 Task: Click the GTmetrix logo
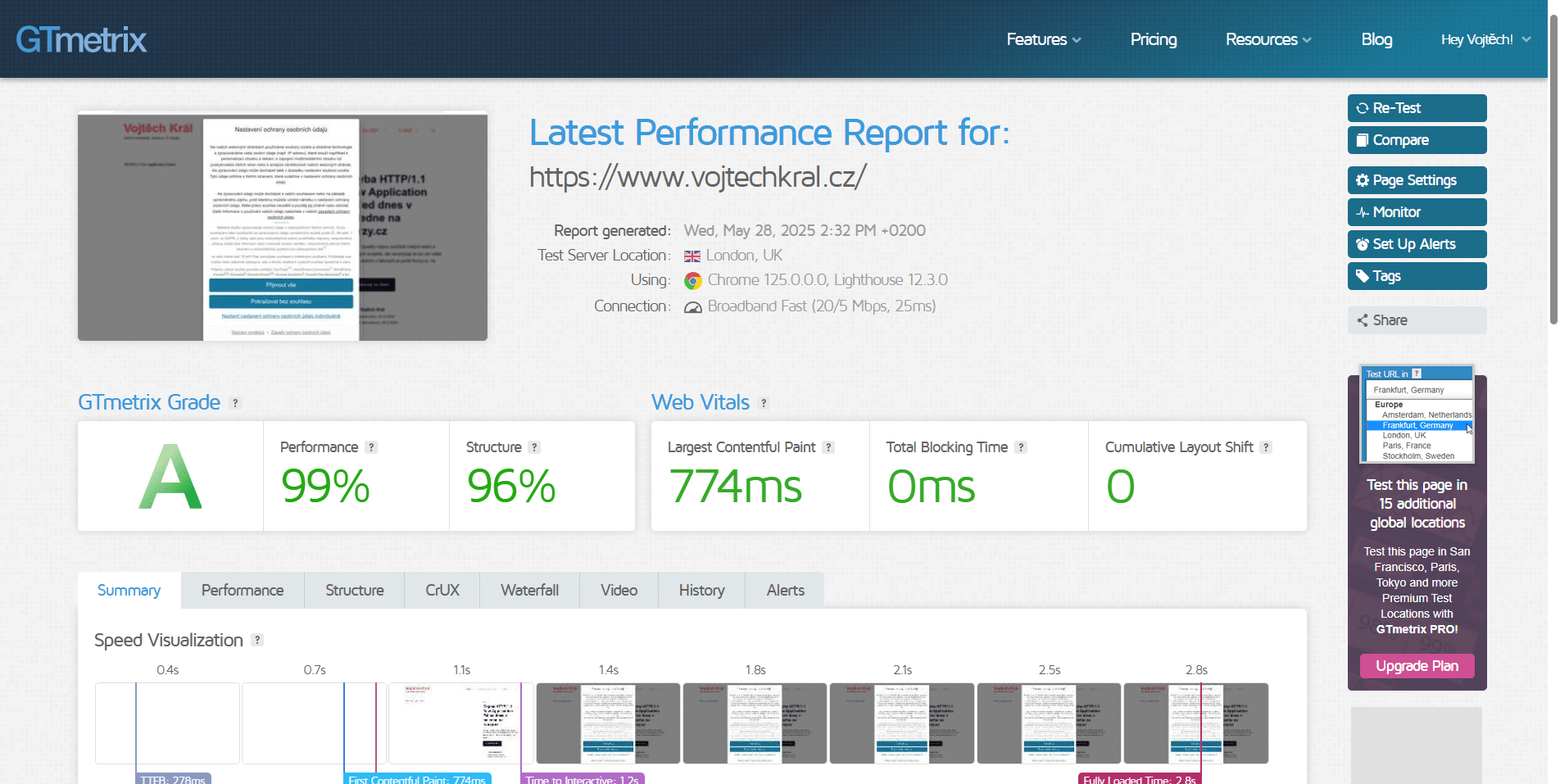[x=81, y=39]
